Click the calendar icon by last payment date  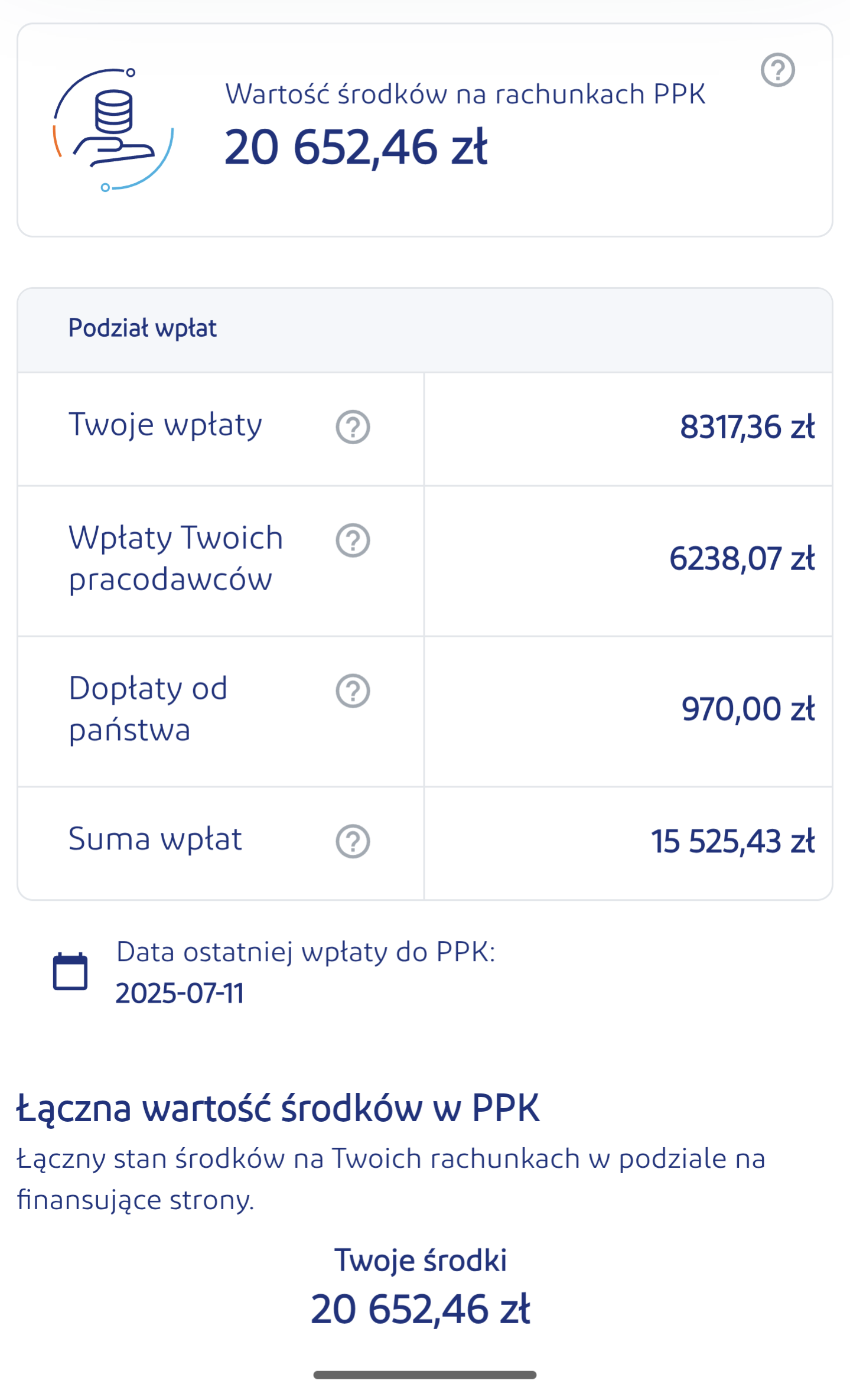pyautogui.click(x=70, y=971)
